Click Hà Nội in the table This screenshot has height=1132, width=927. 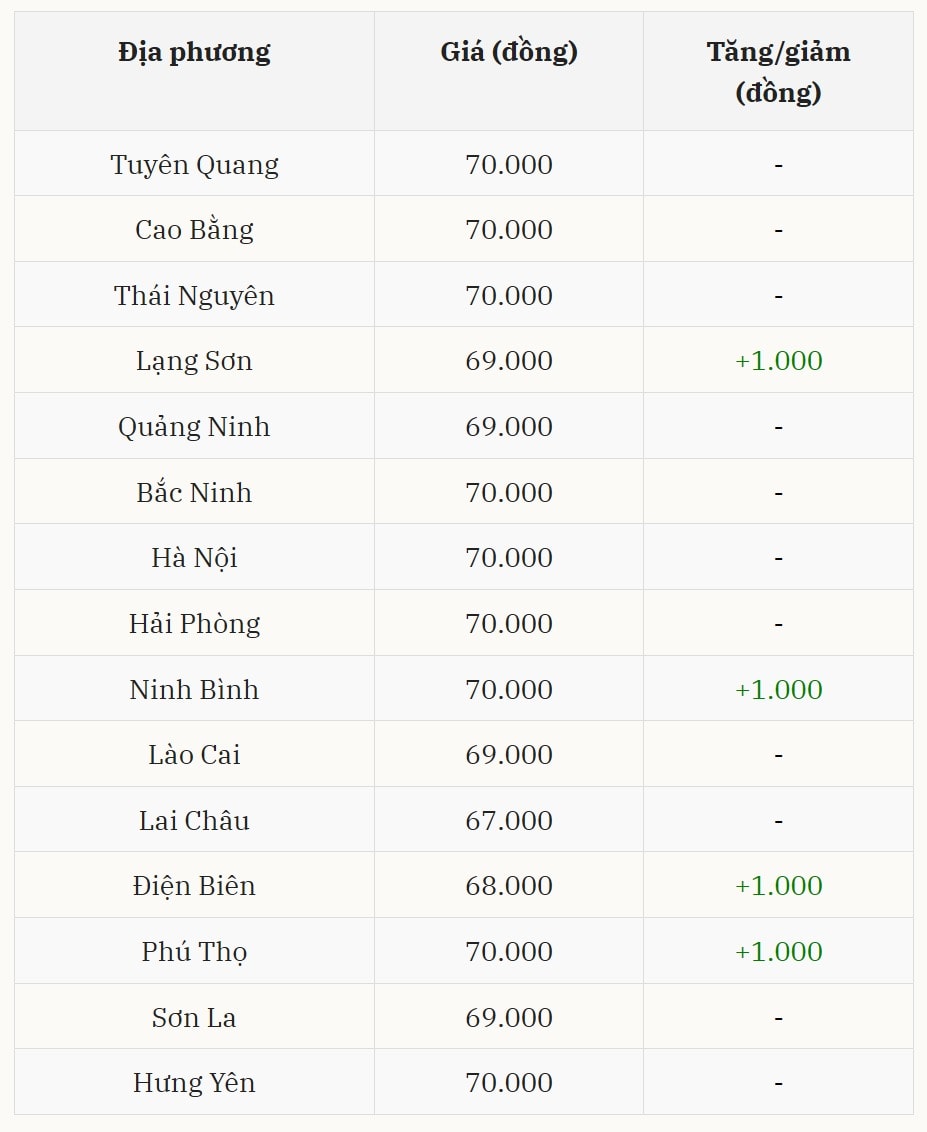coord(194,558)
